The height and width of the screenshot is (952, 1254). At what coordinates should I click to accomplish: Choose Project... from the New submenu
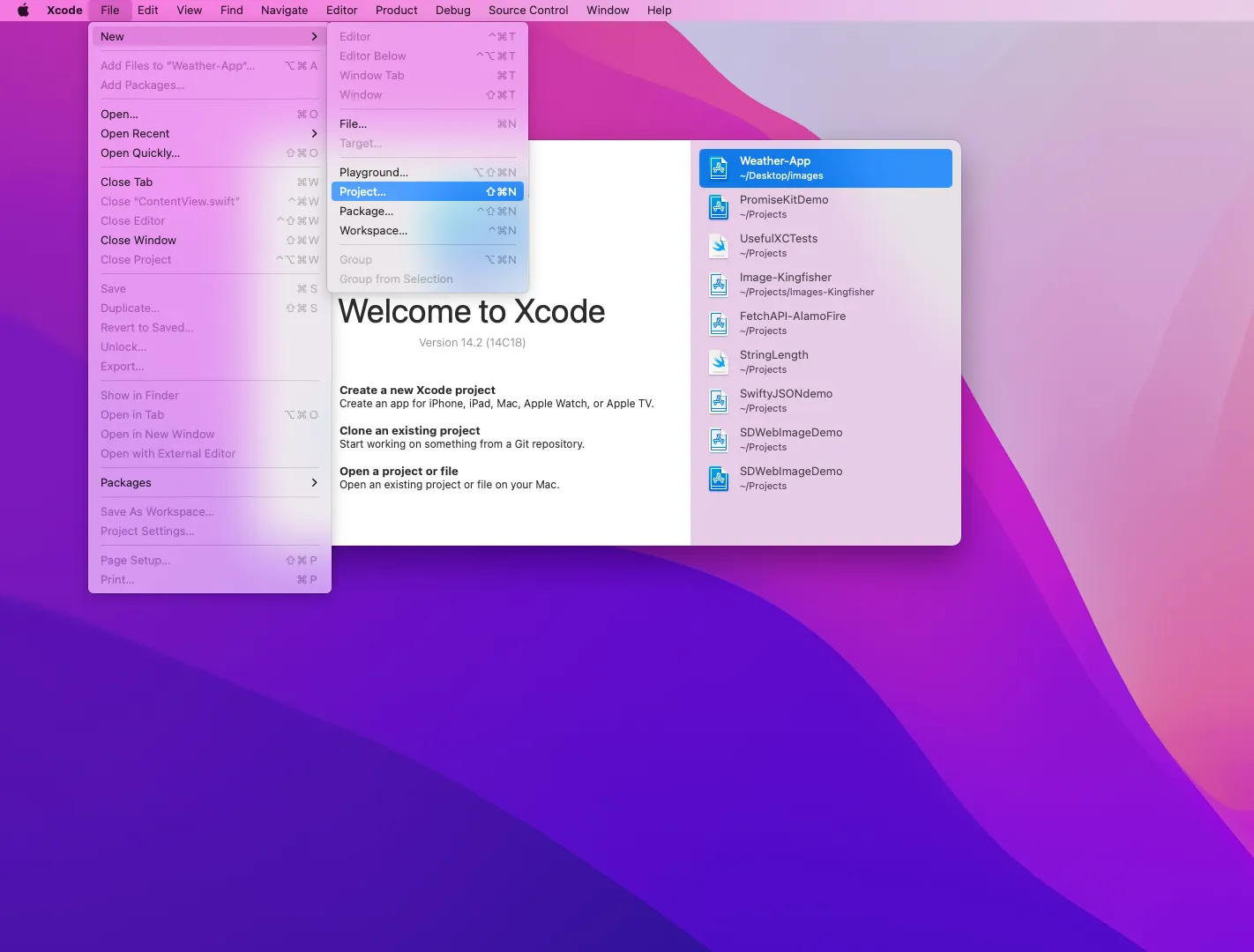coord(428,191)
